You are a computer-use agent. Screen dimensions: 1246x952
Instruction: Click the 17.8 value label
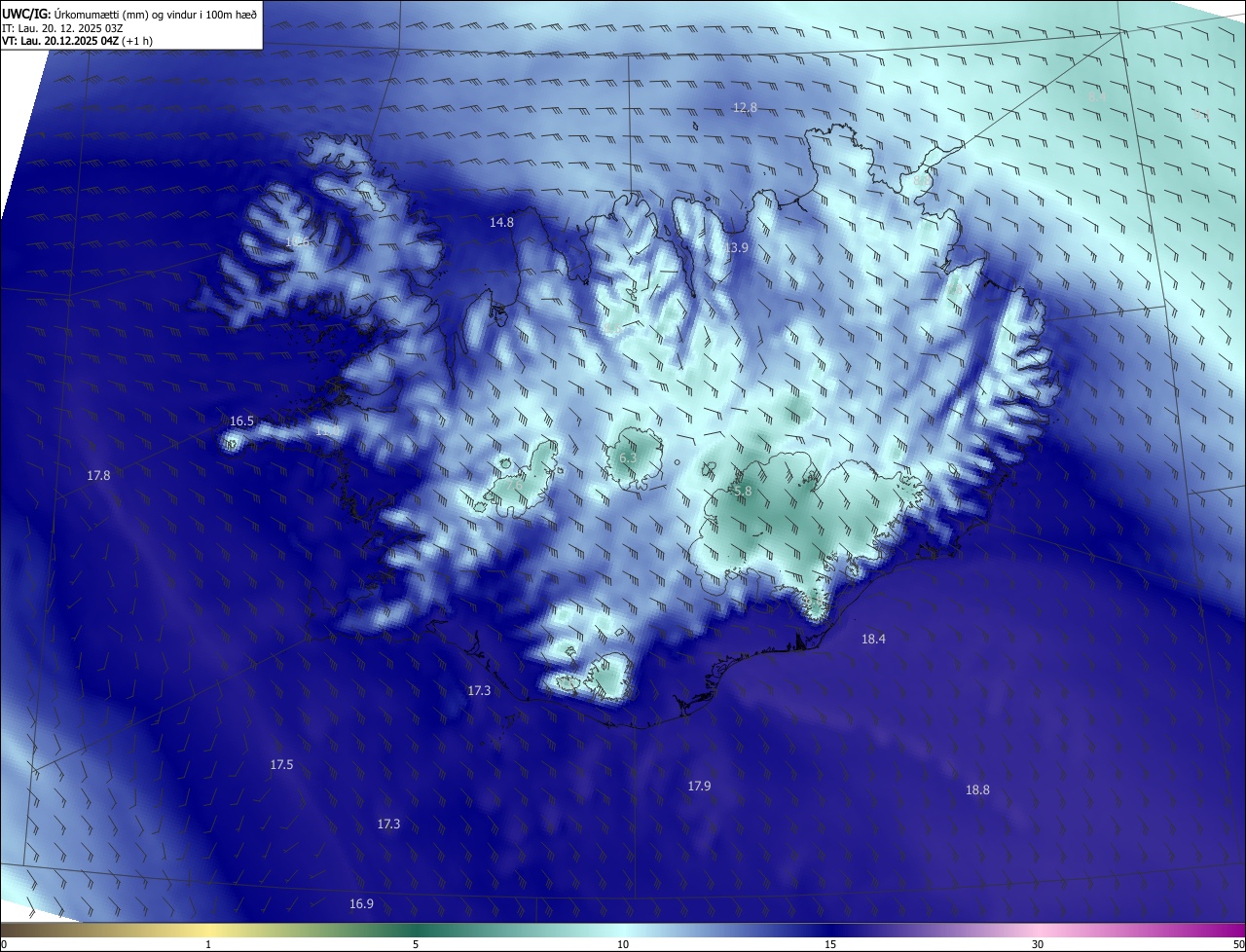[98, 476]
